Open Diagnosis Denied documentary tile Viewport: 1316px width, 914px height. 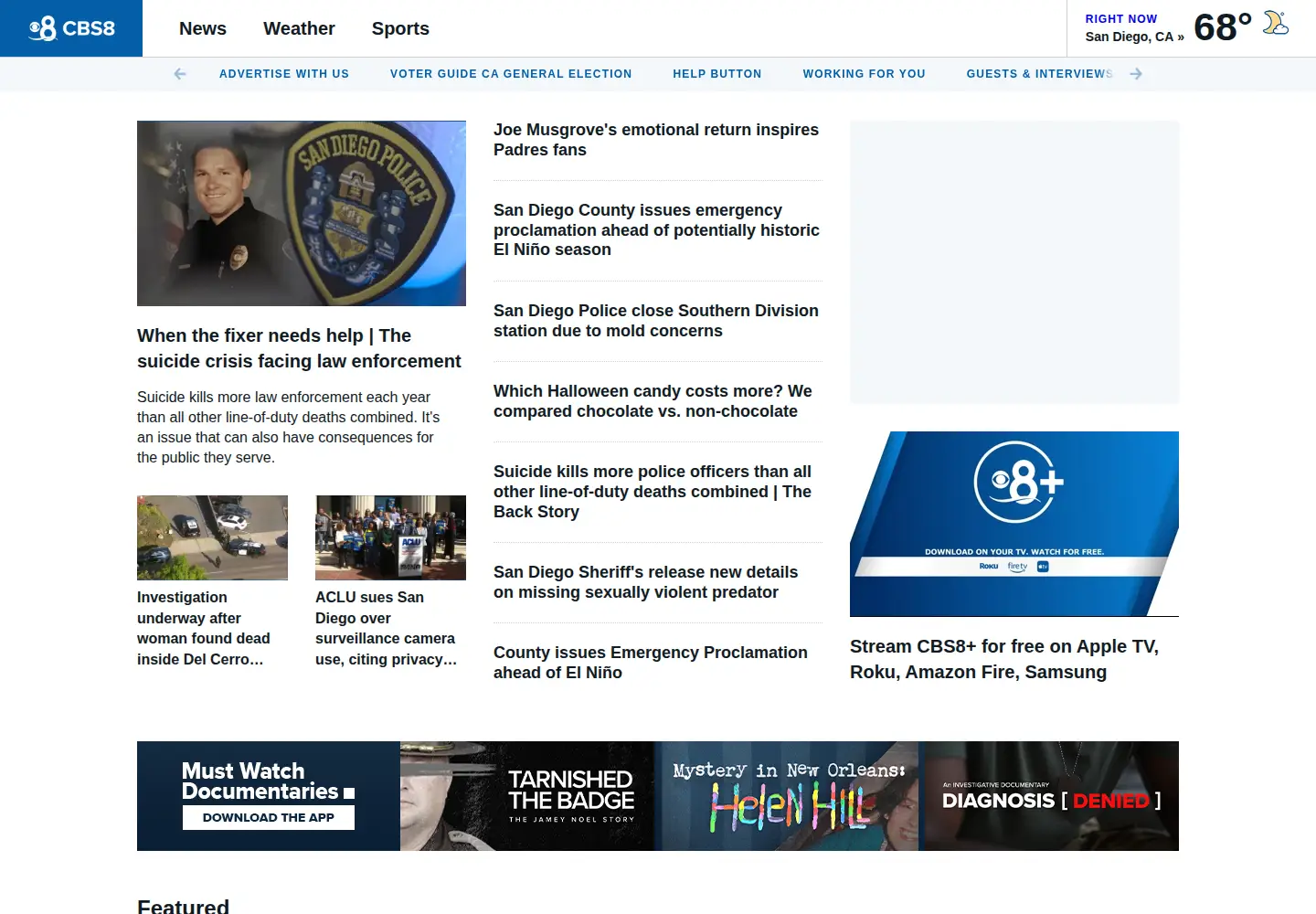click(x=1051, y=796)
